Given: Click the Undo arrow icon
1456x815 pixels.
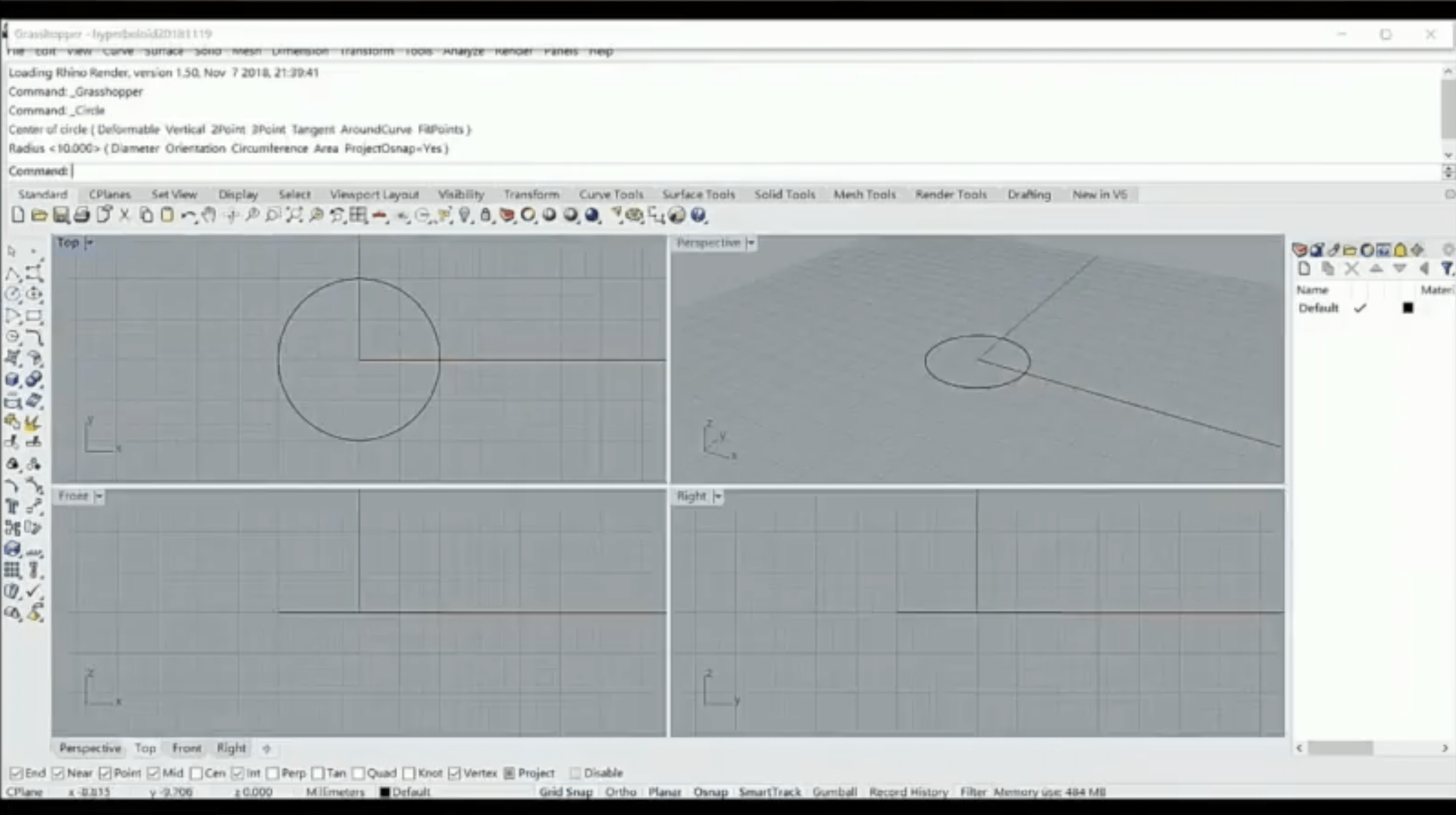Looking at the screenshot, I should click(187, 215).
